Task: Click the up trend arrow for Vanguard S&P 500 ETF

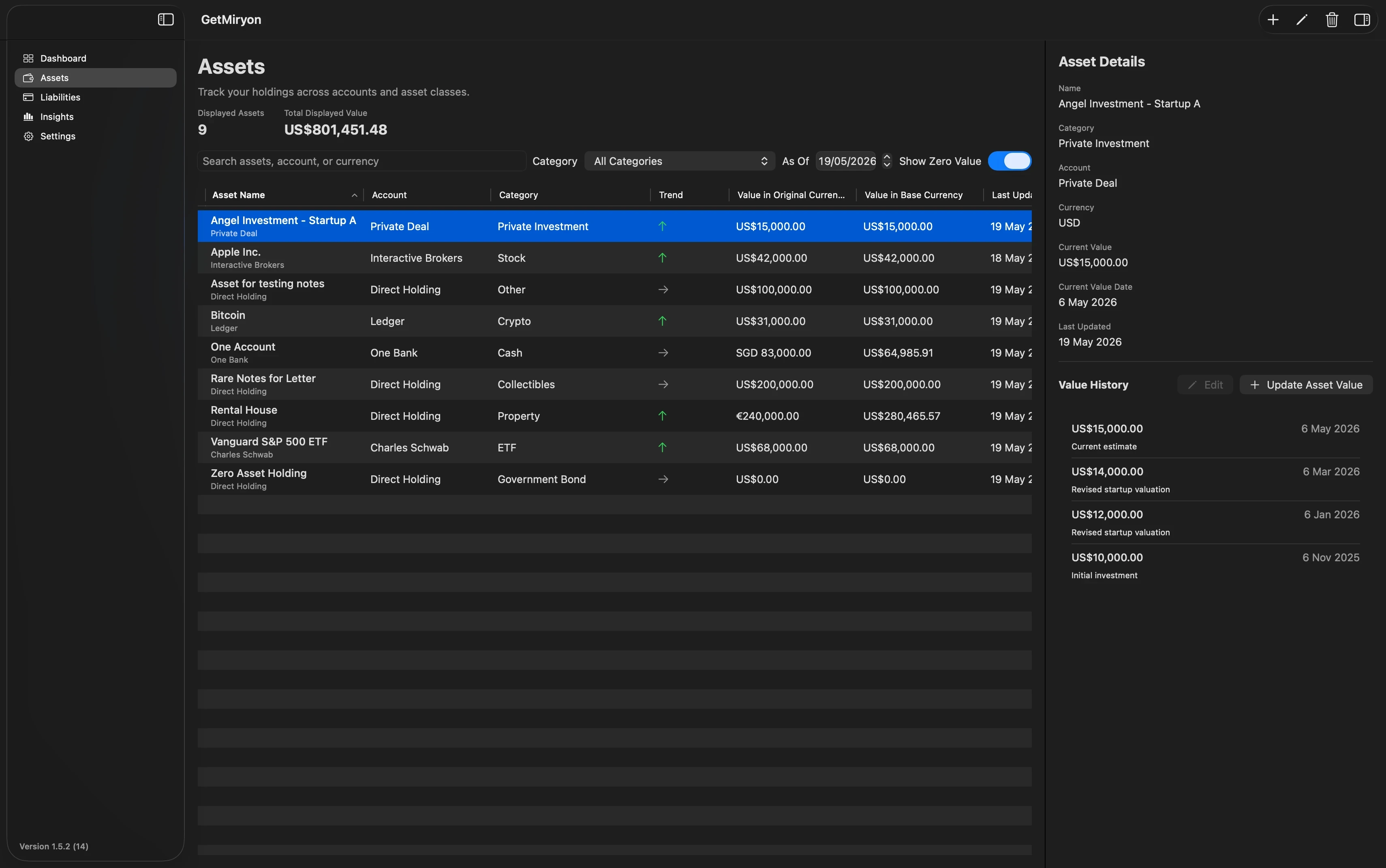Action: [662, 447]
